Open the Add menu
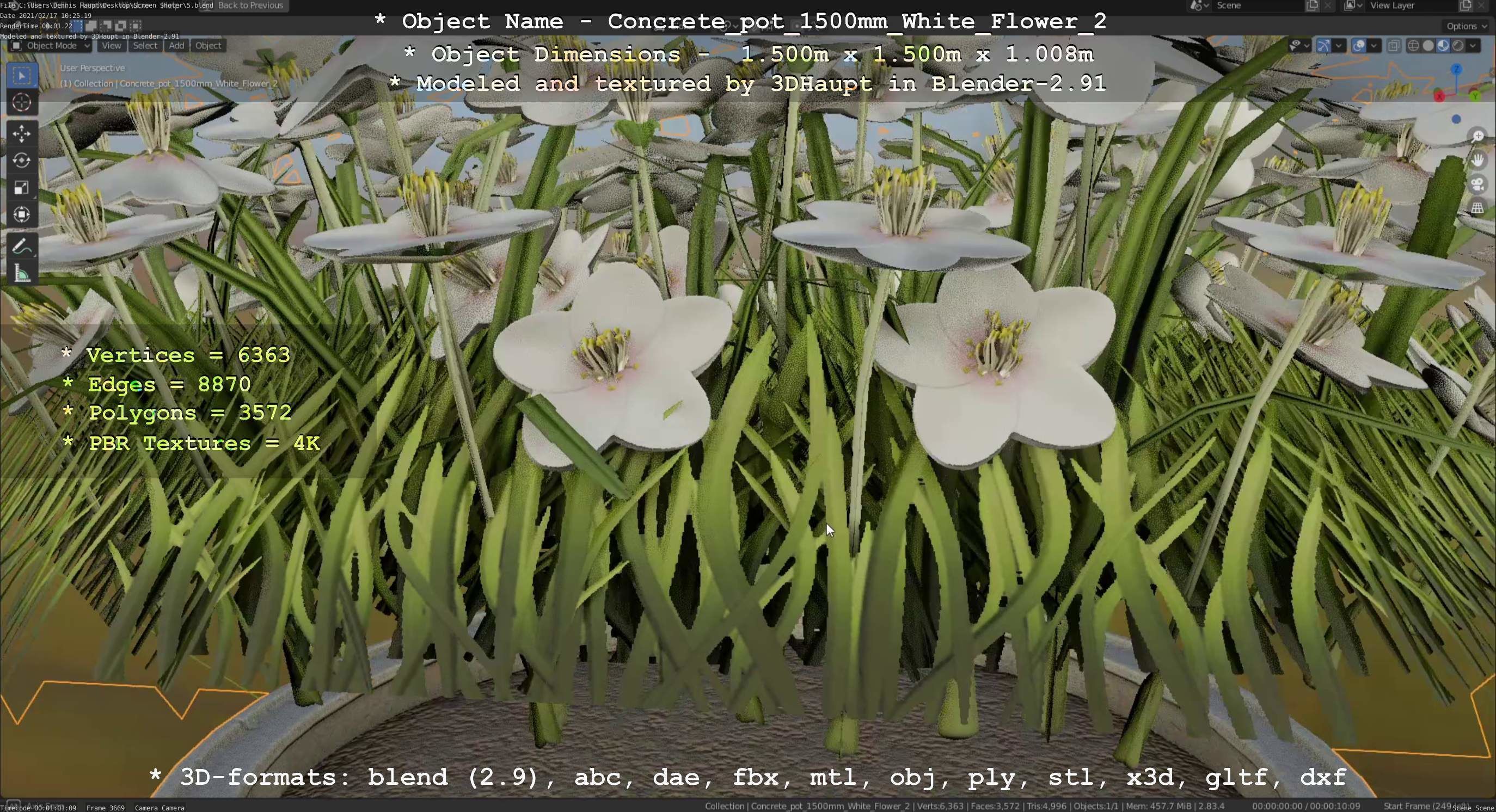Viewport: 1496px width, 812px height. 176,46
